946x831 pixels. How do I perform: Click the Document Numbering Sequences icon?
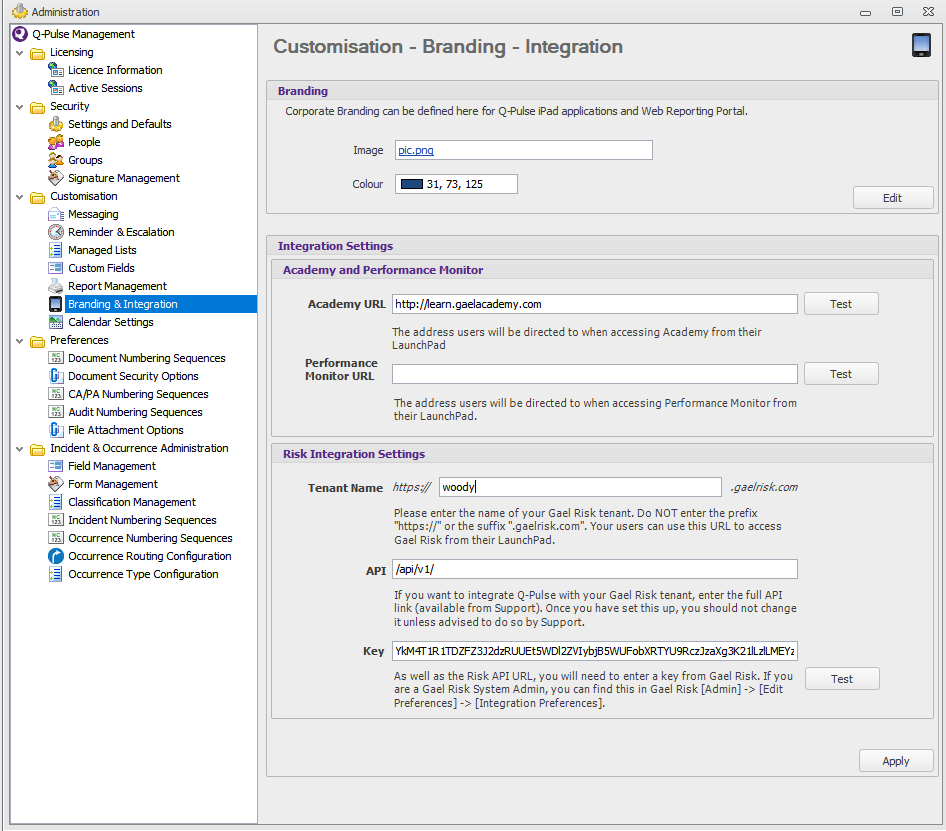coord(56,358)
